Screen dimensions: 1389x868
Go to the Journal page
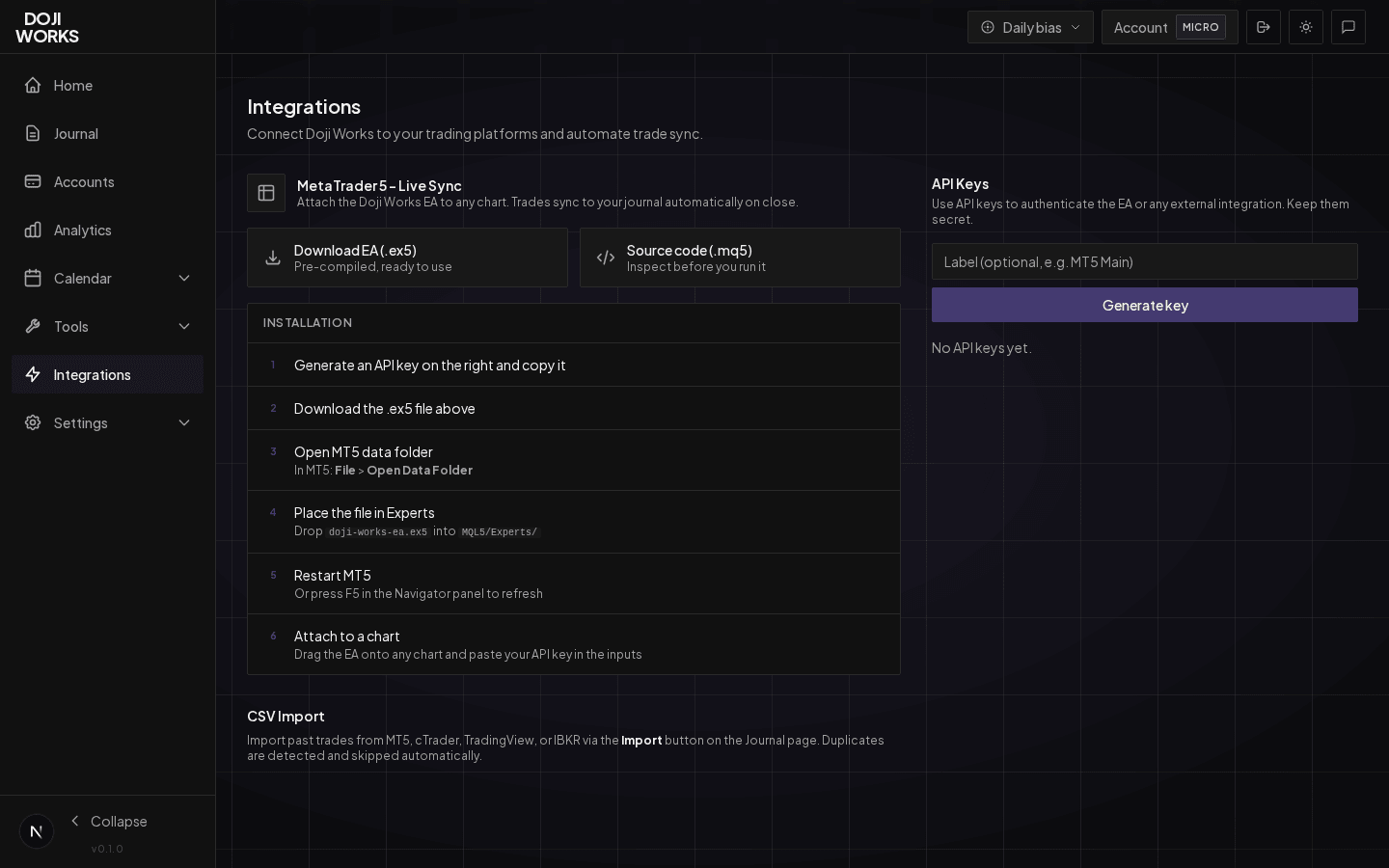76,133
